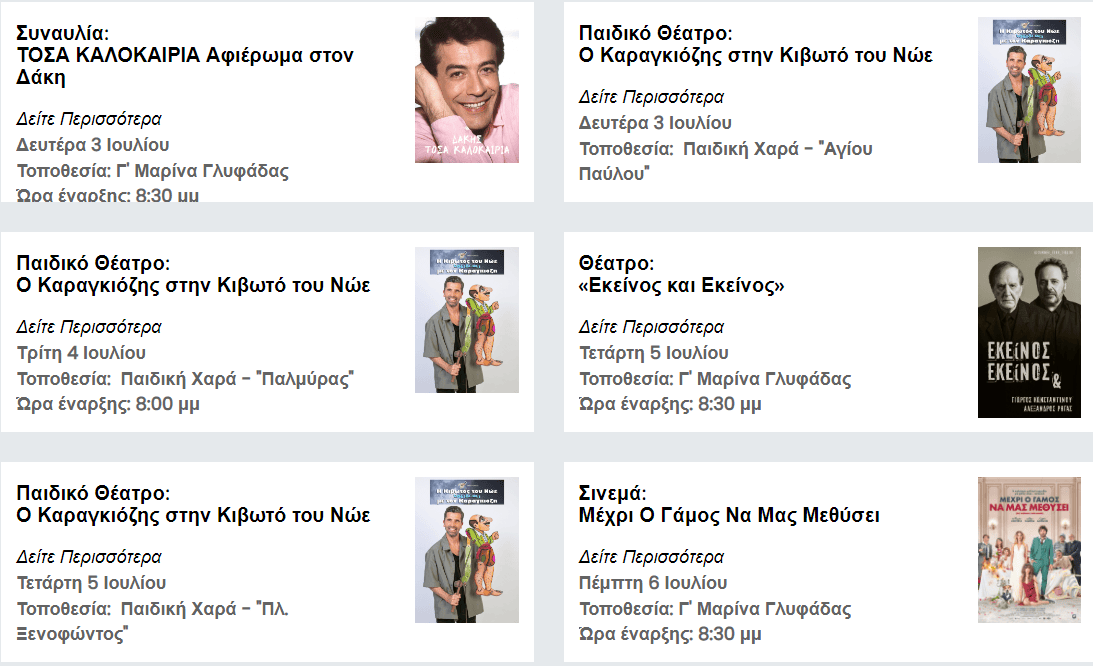View the Μέχρι Ο Γάμος Να Μας Μεθύσει movie poster
Screen dimensions: 1093x666
pyautogui.click(x=1029, y=550)
